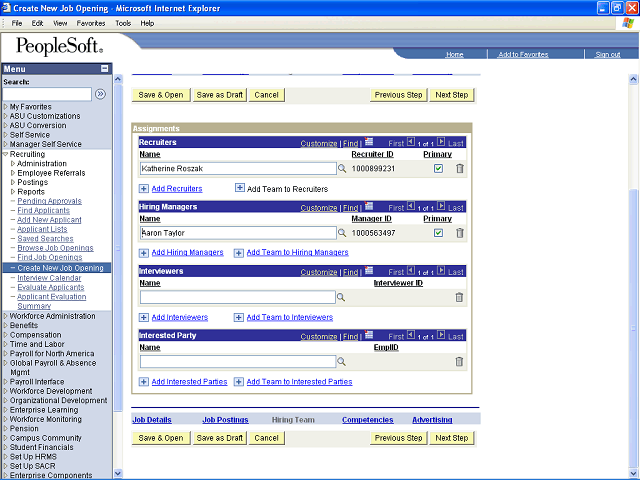Delete the Aaron Taylor hiring manager row
Viewport: 640px width, 480px height.
click(x=460, y=233)
